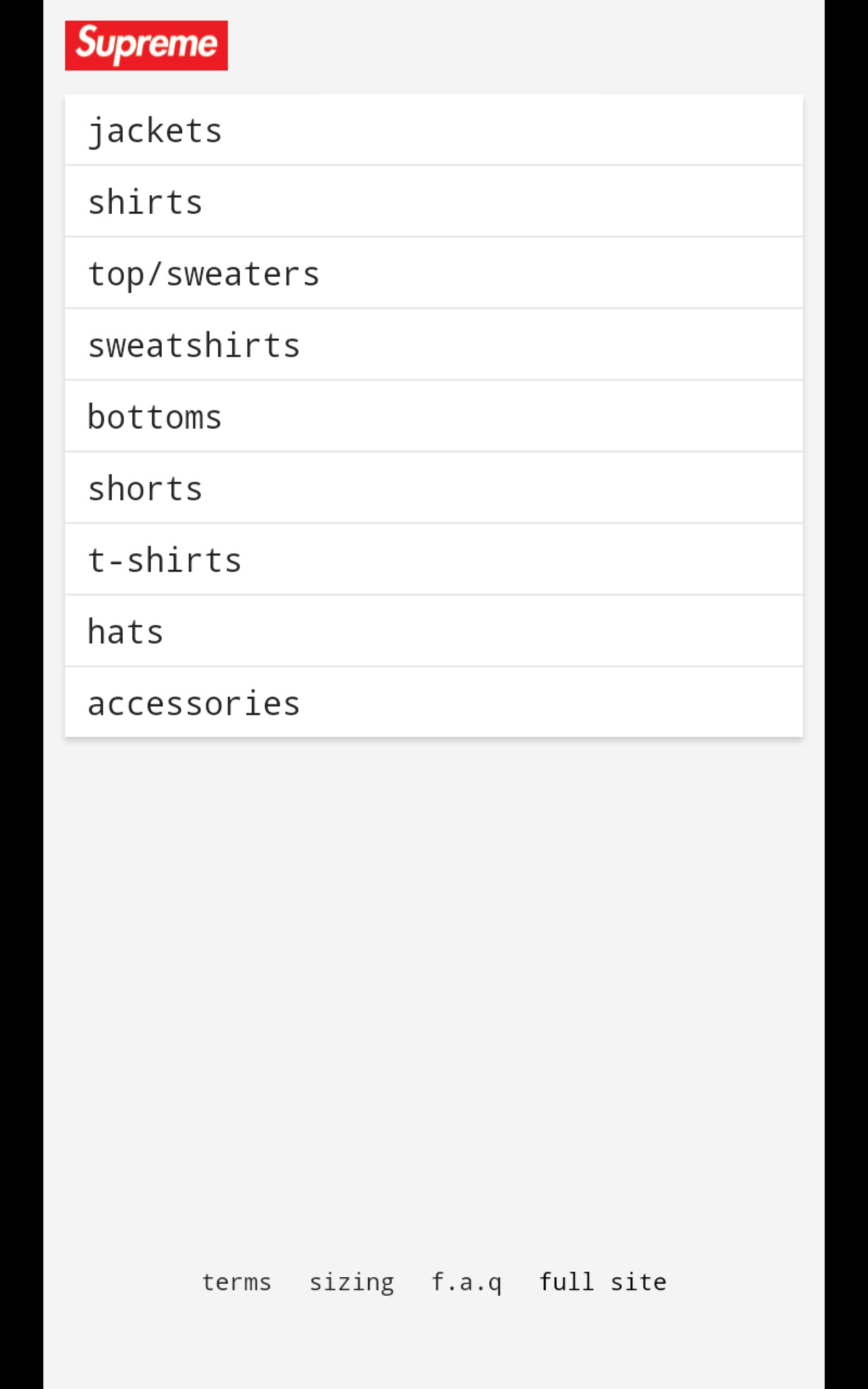Screen dimensions: 868x1389
Task: Click the red Supreme logo
Action: [x=146, y=46]
